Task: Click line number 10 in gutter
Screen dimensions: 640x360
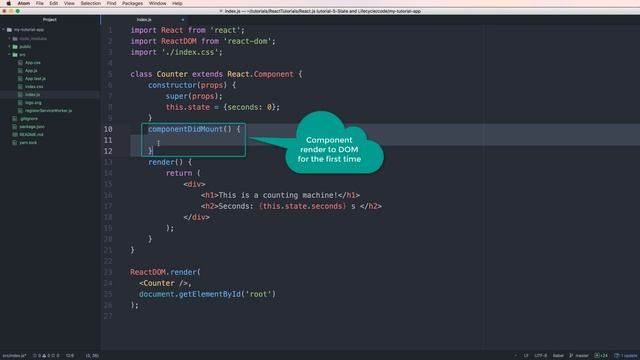Action: pos(108,129)
